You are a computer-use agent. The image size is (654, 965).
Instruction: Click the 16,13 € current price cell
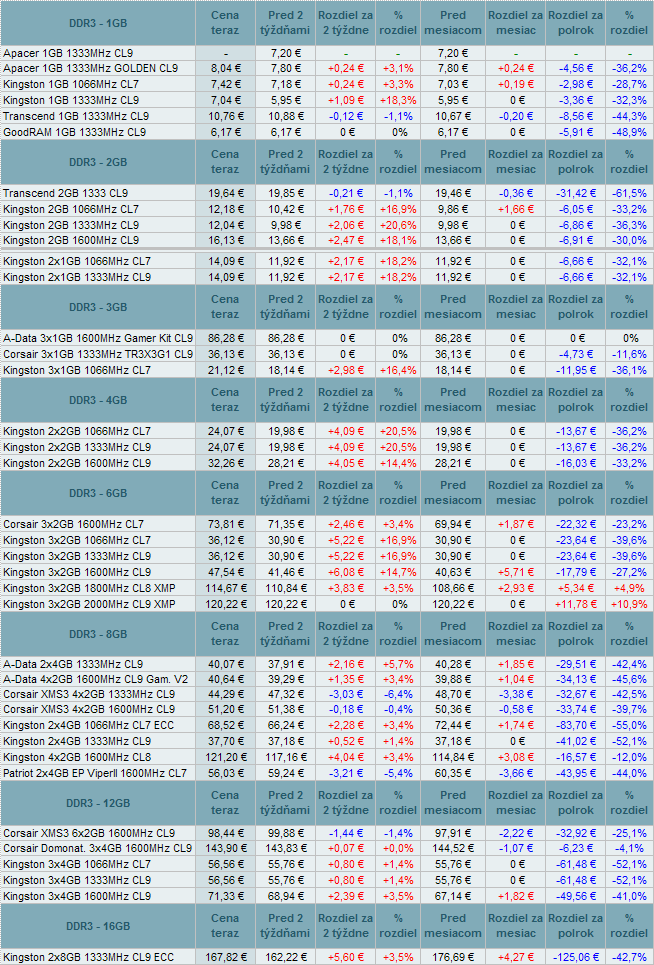click(226, 241)
